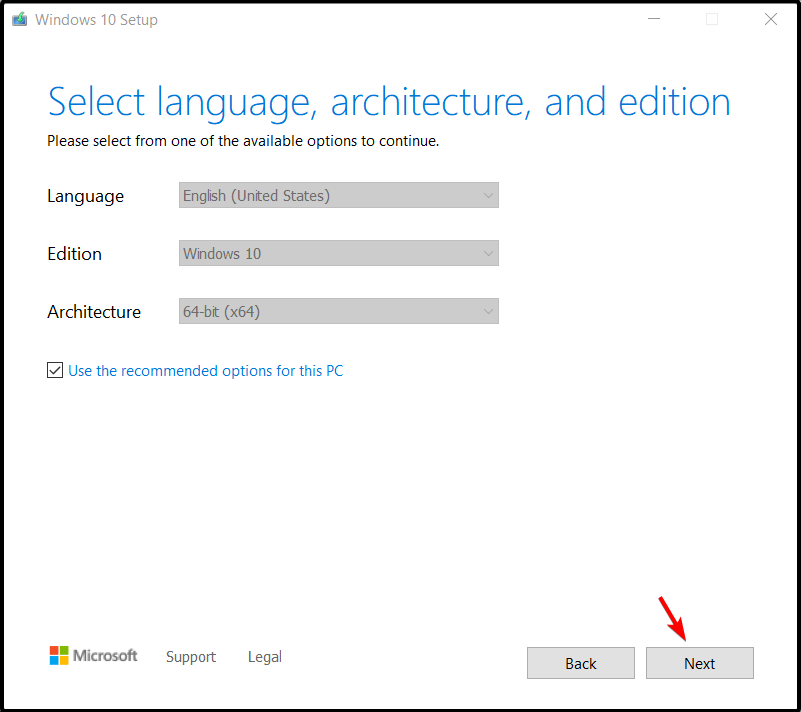Open the Architecture dropdown

(x=339, y=311)
